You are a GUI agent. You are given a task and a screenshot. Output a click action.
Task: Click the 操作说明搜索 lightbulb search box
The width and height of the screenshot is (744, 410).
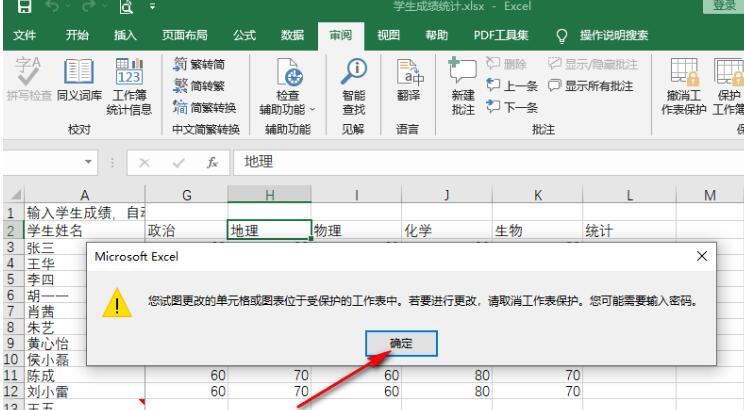pyautogui.click(x=603, y=36)
